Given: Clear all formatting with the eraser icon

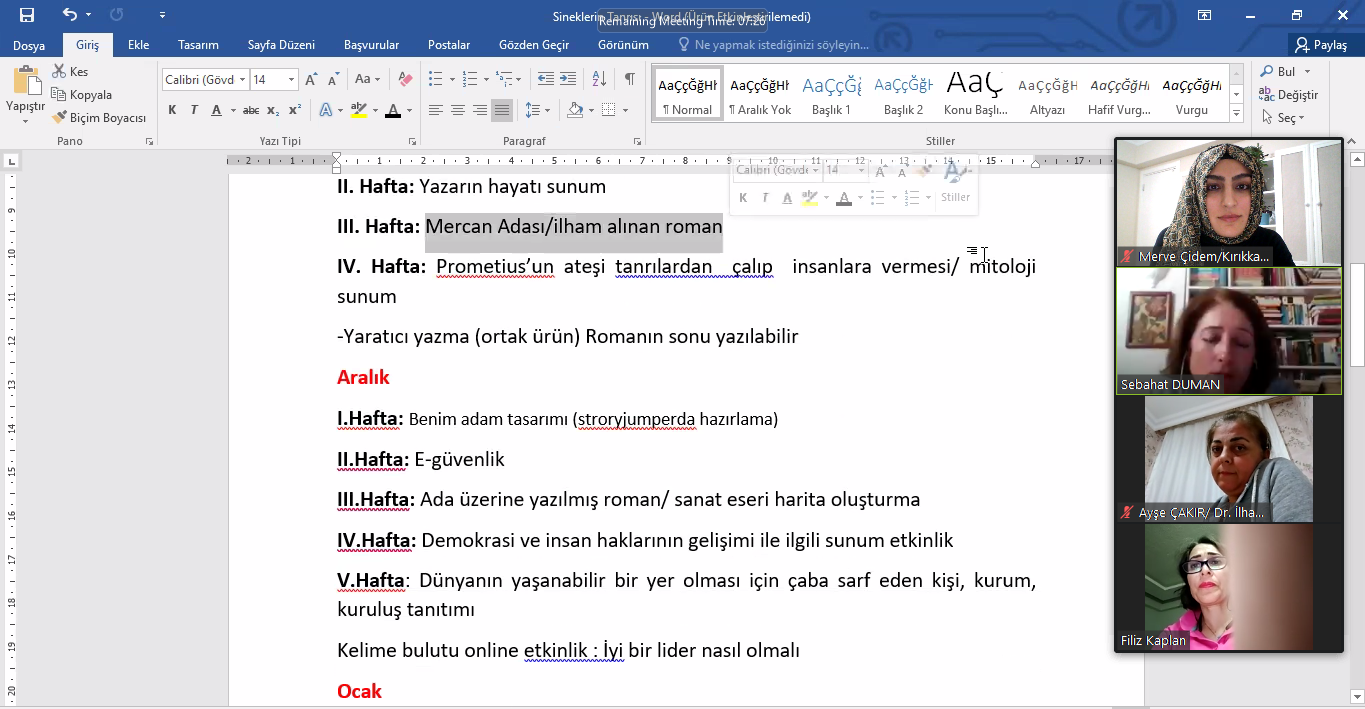Looking at the screenshot, I should [x=405, y=79].
